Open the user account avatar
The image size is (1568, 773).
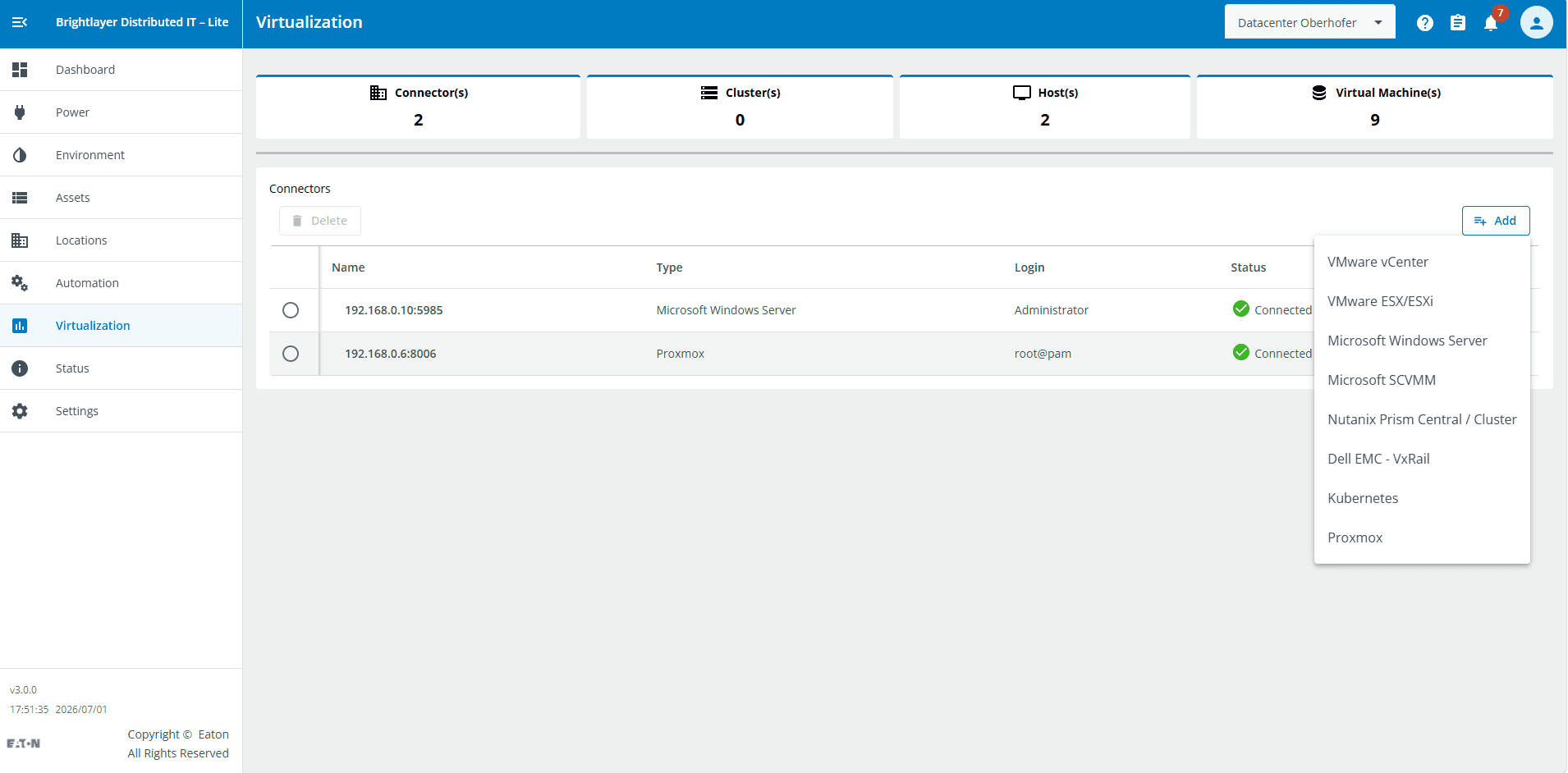point(1536,22)
